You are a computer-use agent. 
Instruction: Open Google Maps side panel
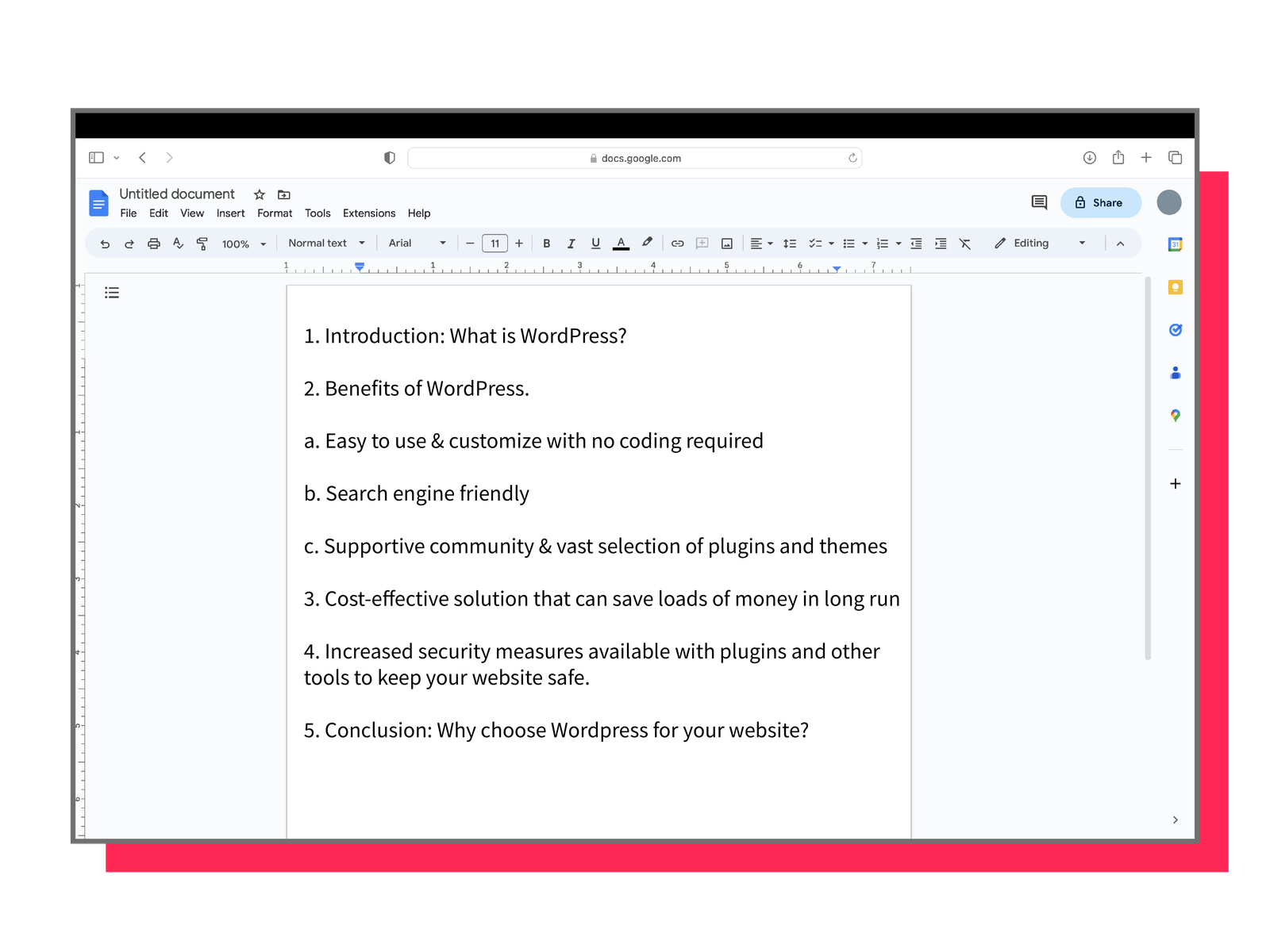[x=1176, y=416]
